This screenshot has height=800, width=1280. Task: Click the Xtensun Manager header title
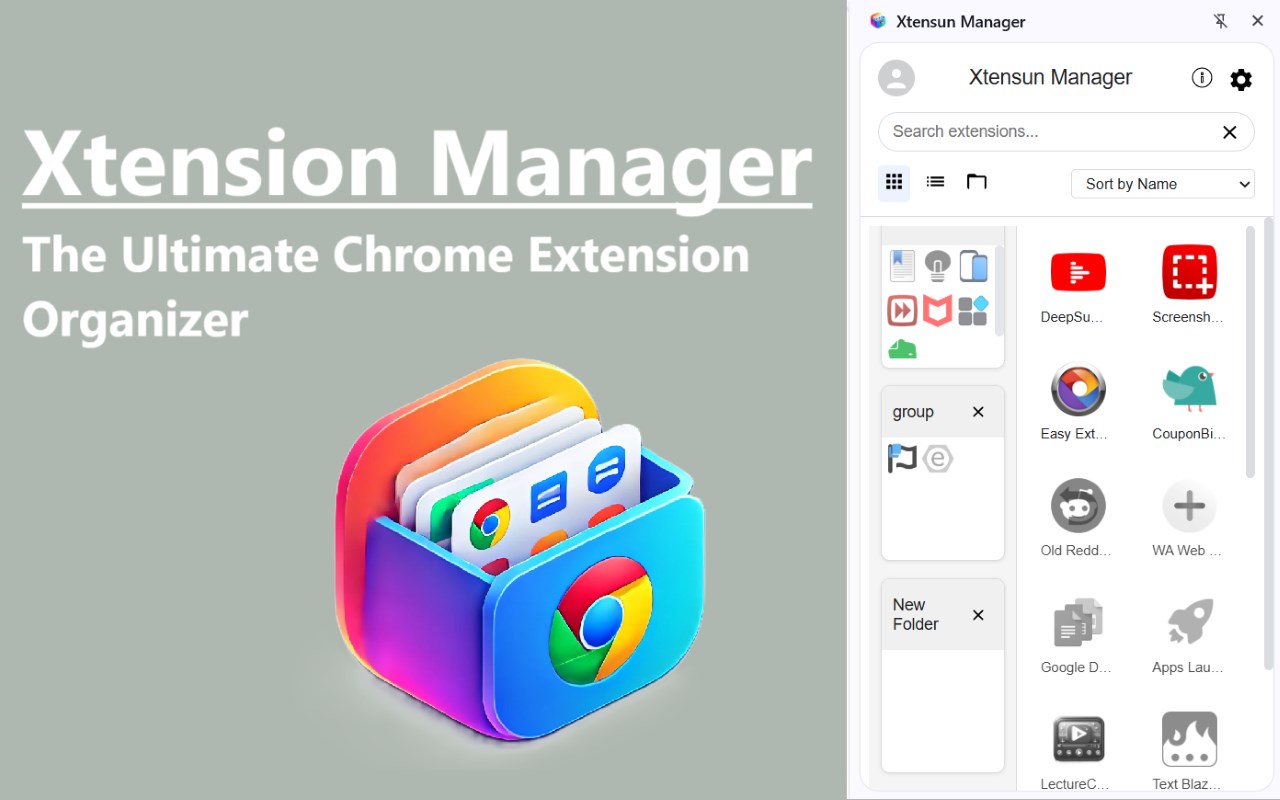click(1050, 77)
